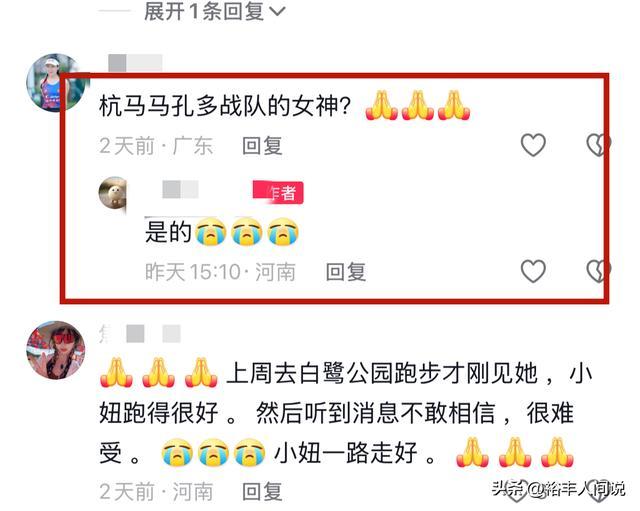Open blurred username above 杭马 comment

[x=135, y=63]
